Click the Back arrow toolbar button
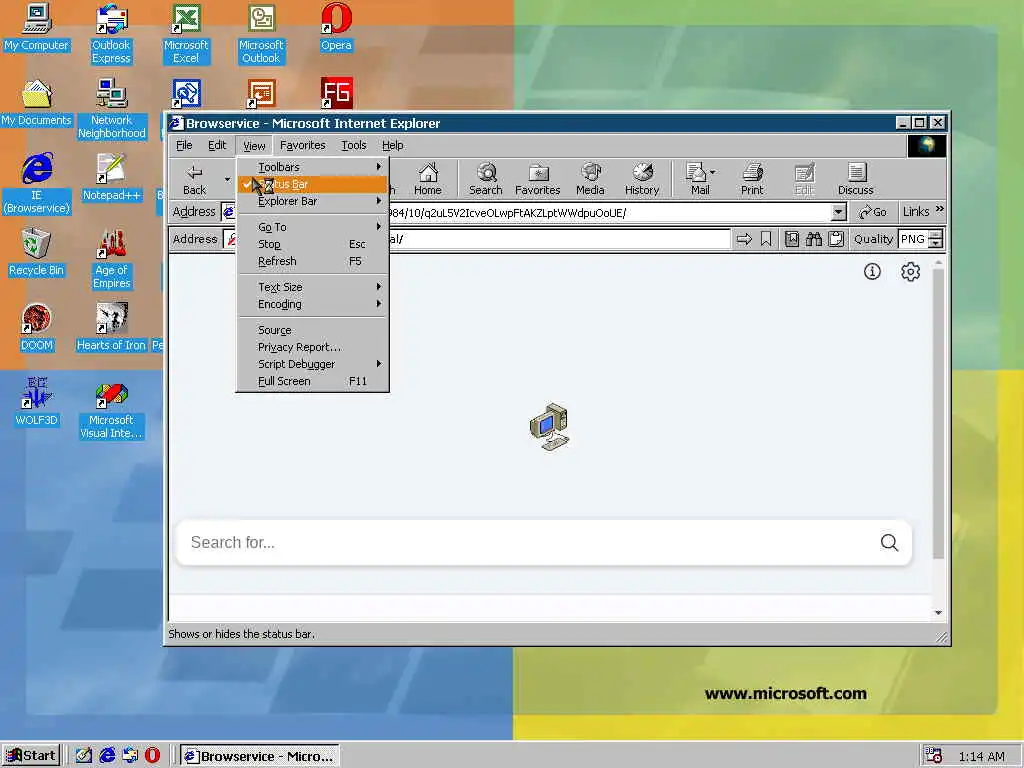 (x=194, y=179)
